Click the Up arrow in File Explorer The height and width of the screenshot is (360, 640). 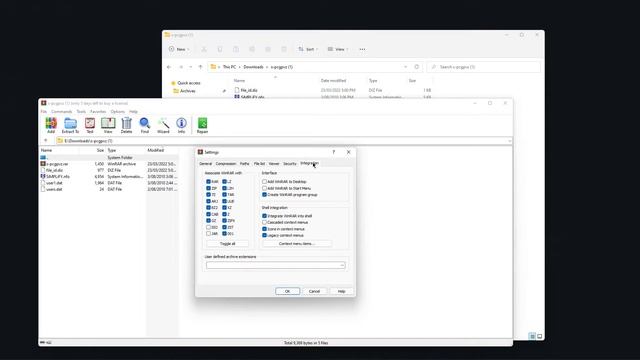point(200,67)
